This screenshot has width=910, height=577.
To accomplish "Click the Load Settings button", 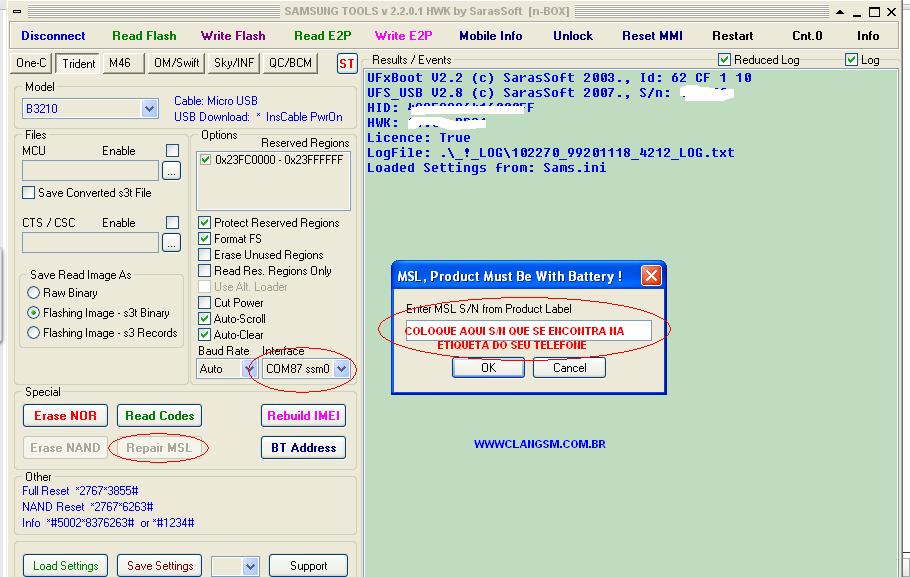I will tap(66, 566).
